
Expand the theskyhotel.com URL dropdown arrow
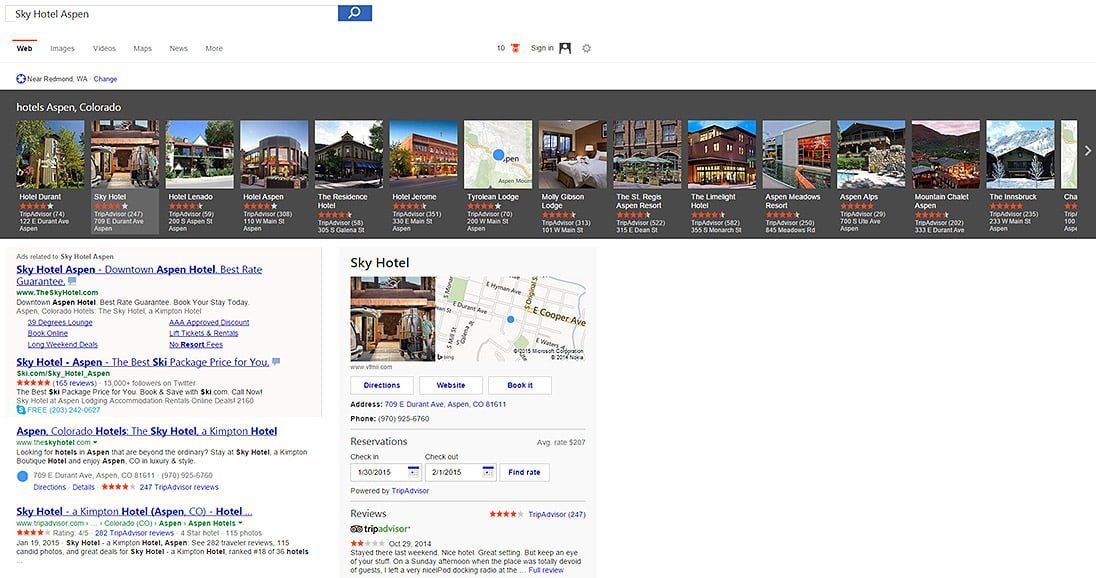95,442
